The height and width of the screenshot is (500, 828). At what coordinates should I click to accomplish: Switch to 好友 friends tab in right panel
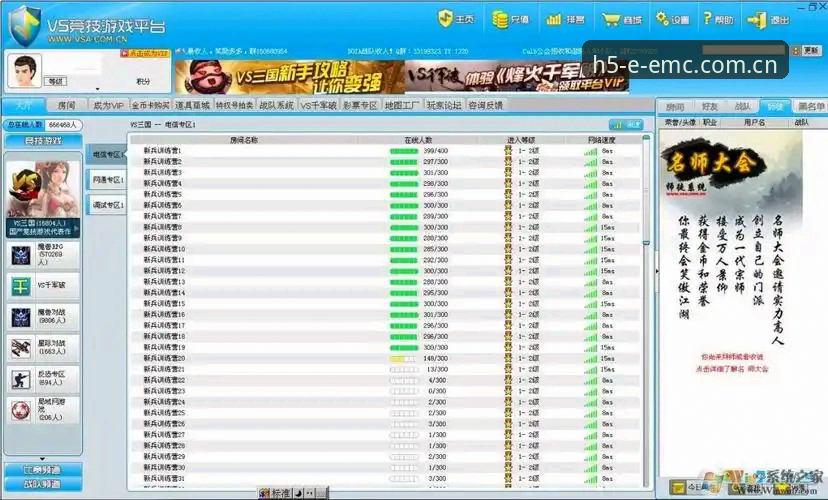click(x=709, y=107)
